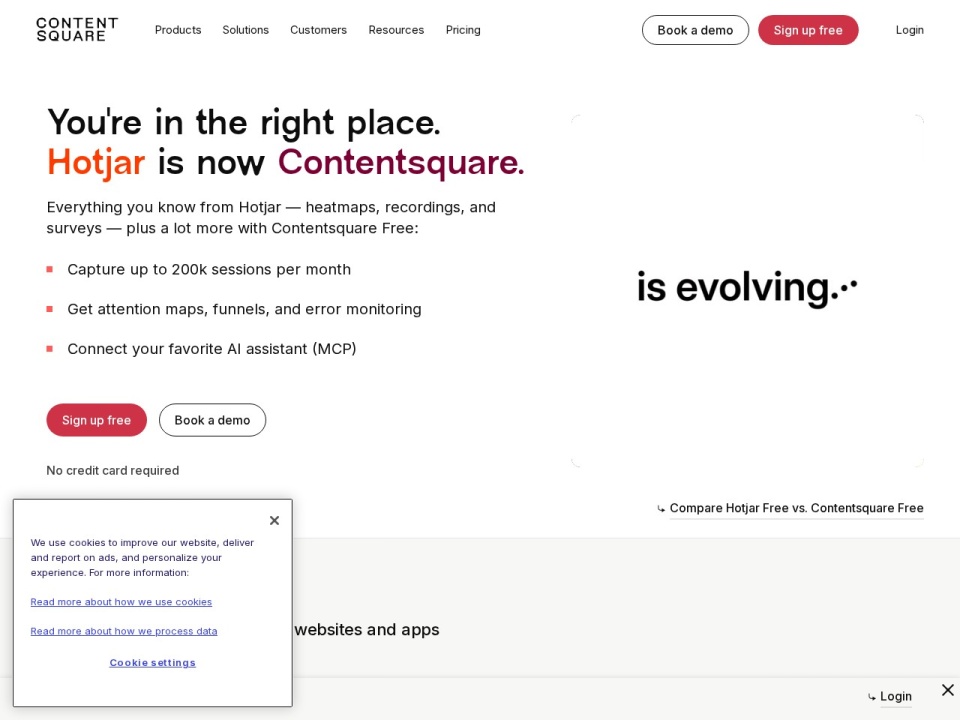The height and width of the screenshot is (720, 960).
Task: Click the 'You're in the right place.' heading
Action: pos(244,122)
